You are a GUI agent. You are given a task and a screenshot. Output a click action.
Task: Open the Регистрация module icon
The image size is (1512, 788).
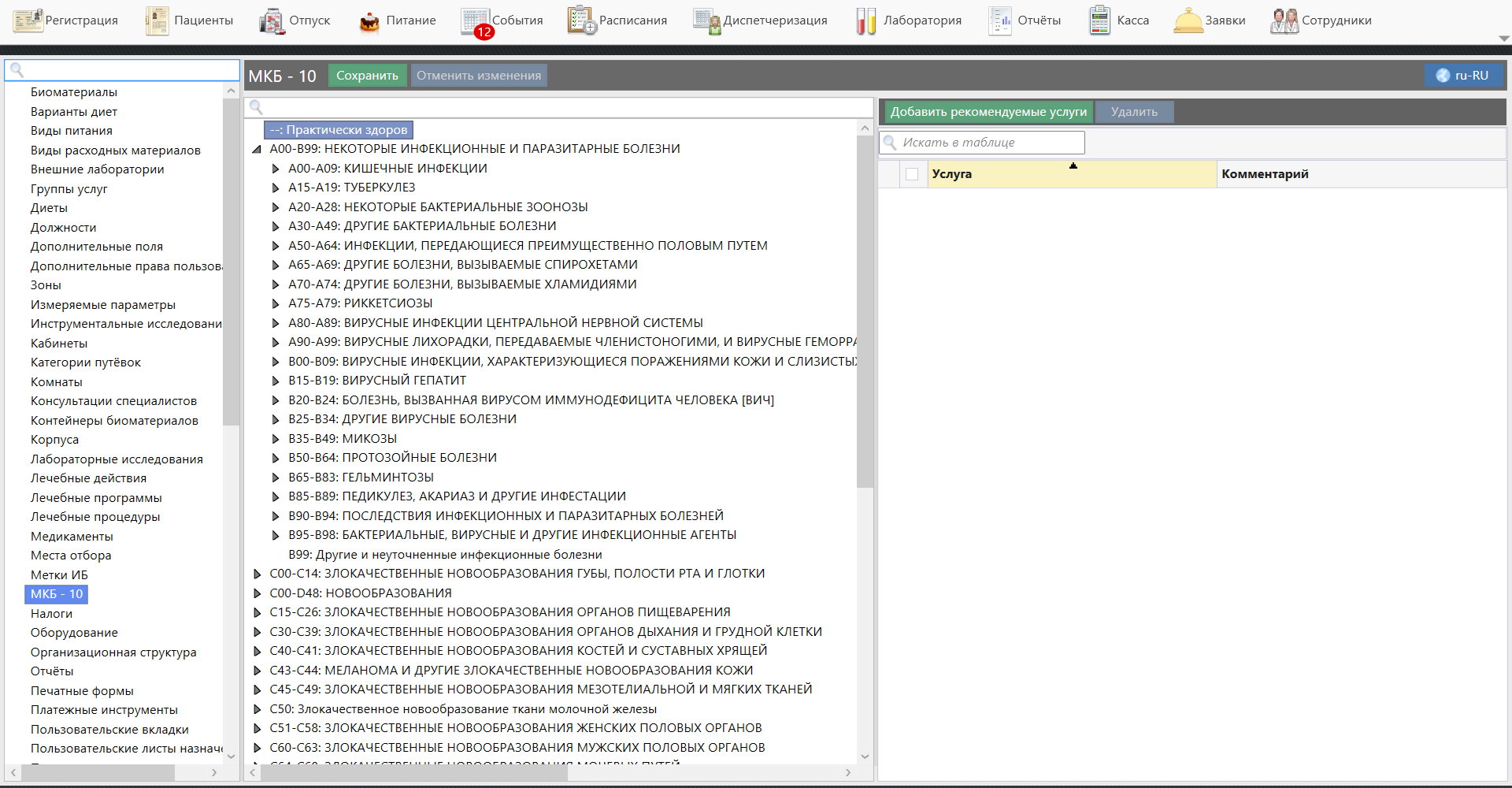click(28, 20)
